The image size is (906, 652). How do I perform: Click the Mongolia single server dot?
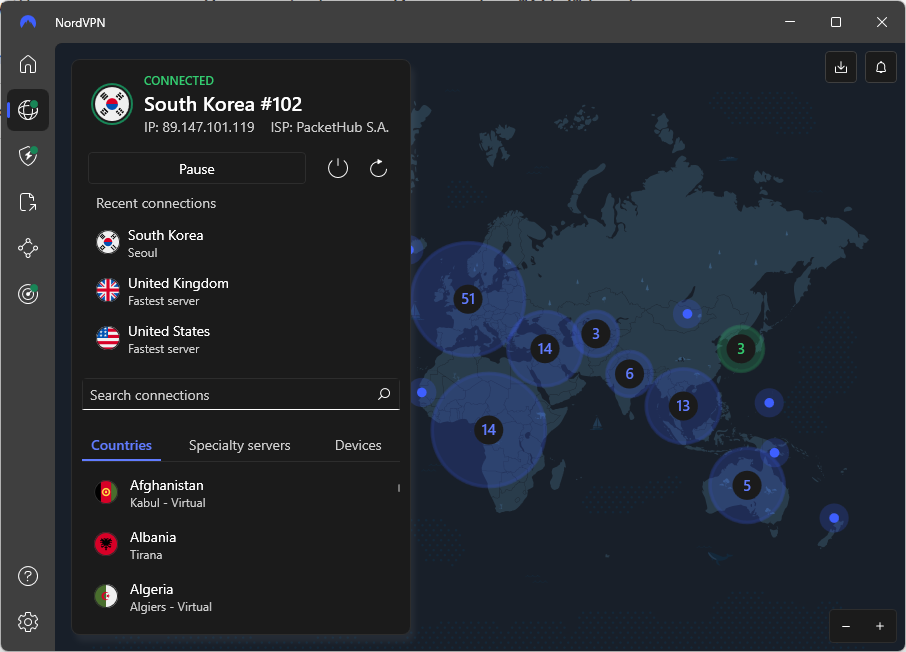coord(687,314)
